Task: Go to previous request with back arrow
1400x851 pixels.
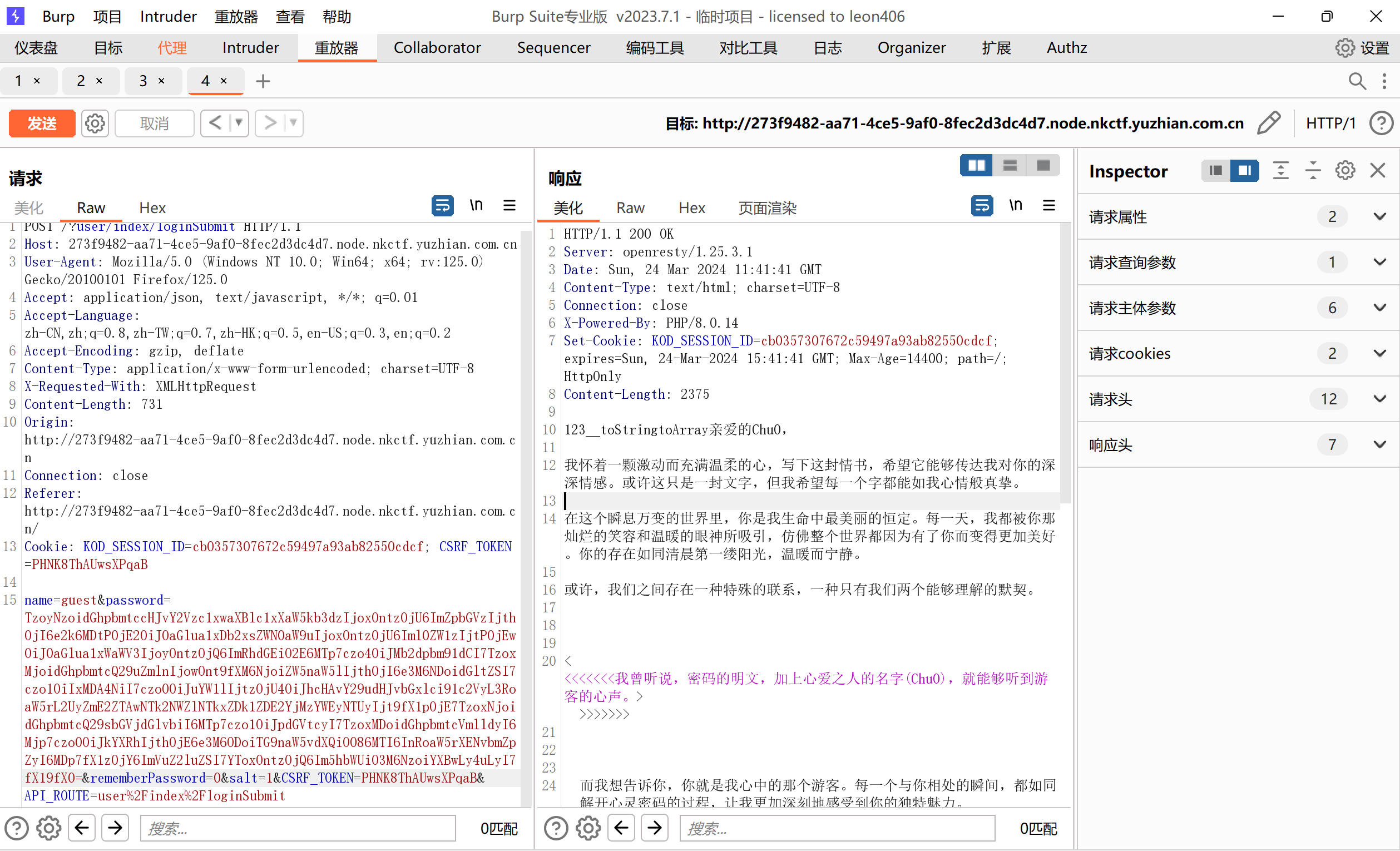Action: pos(215,123)
